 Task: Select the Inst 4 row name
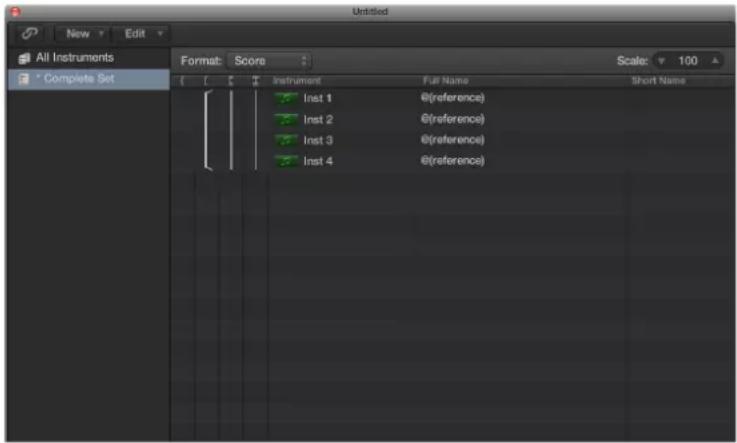[x=318, y=162]
